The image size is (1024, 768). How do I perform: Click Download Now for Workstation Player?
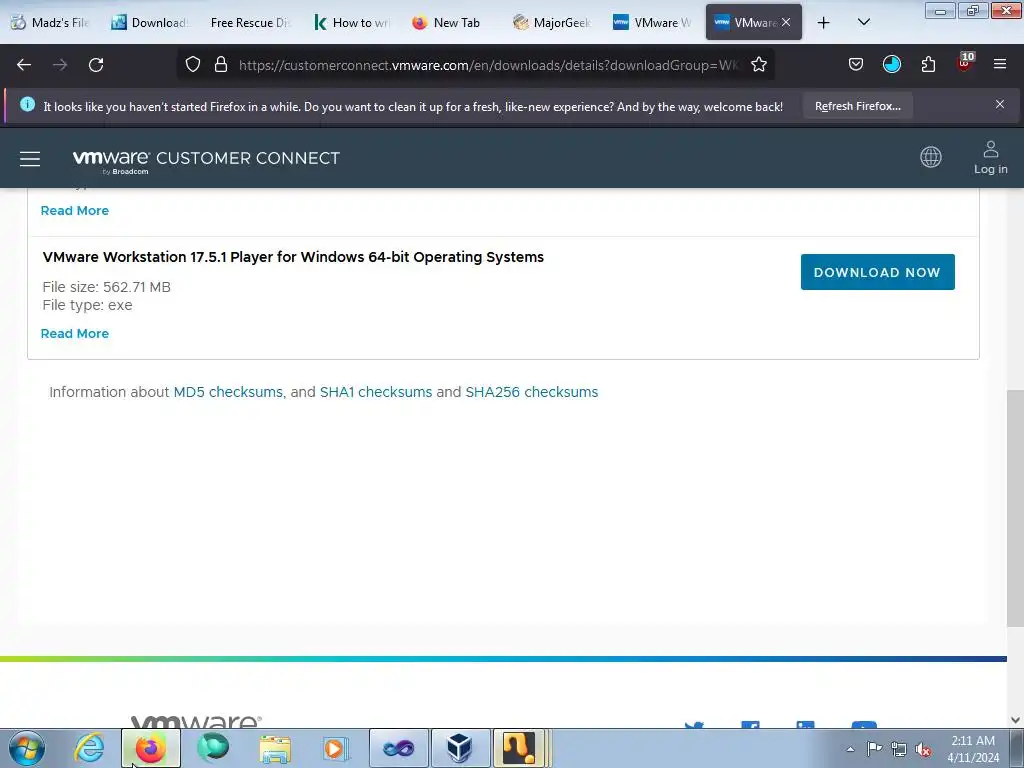coord(877,272)
